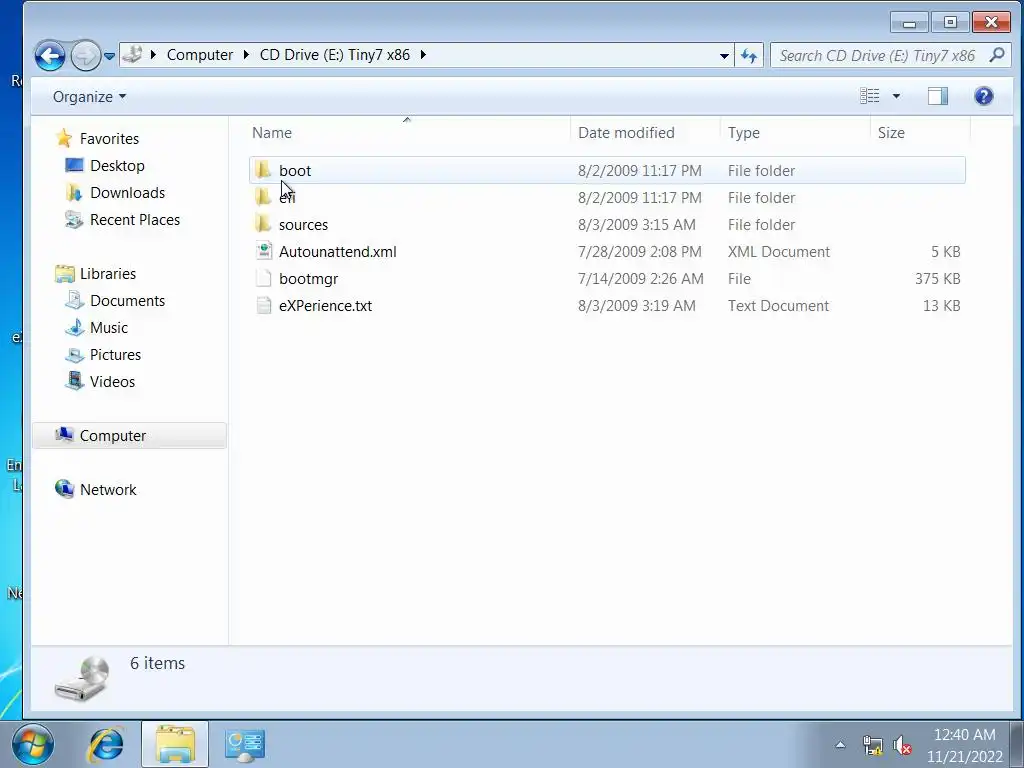The image size is (1024, 768).
Task: Open the Control Panel taskbar item
Action: point(245,745)
